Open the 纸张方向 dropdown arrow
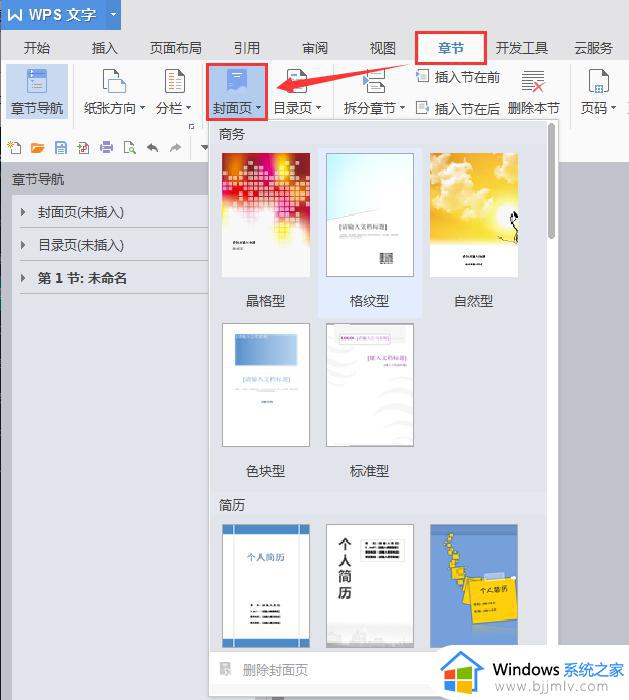This screenshot has height=700, width=629. [143, 108]
